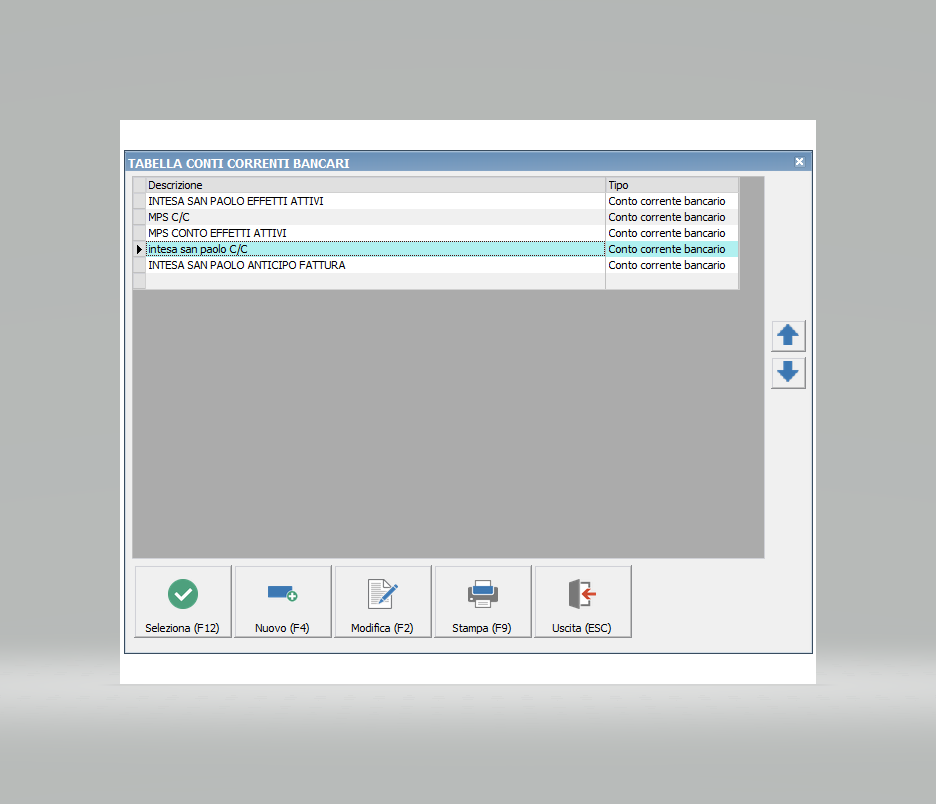This screenshot has height=804, width=936.
Task: Print the list with Stampa (F9)
Action: (482, 602)
